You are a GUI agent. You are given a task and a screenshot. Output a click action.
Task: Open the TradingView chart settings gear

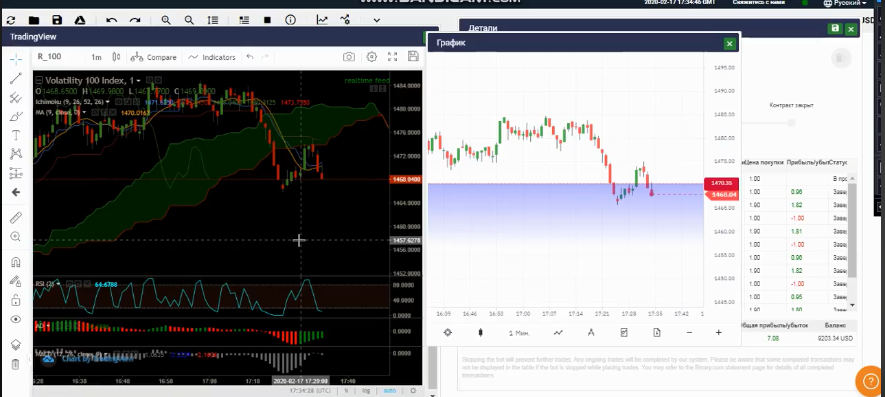(x=371, y=57)
